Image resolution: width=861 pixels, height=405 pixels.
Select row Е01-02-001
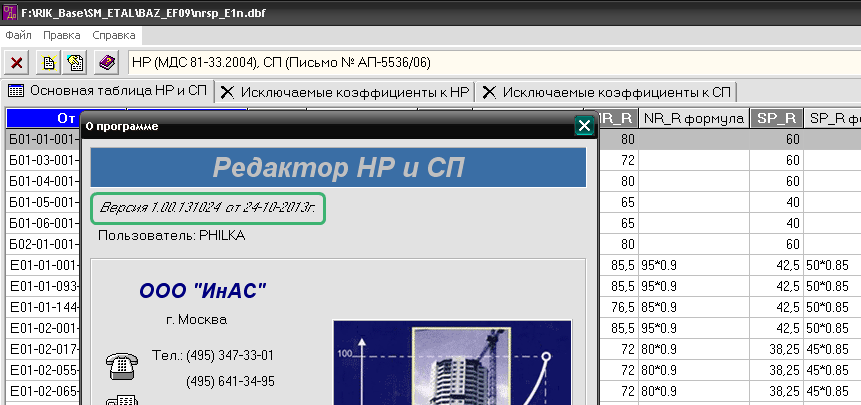(x=43, y=328)
